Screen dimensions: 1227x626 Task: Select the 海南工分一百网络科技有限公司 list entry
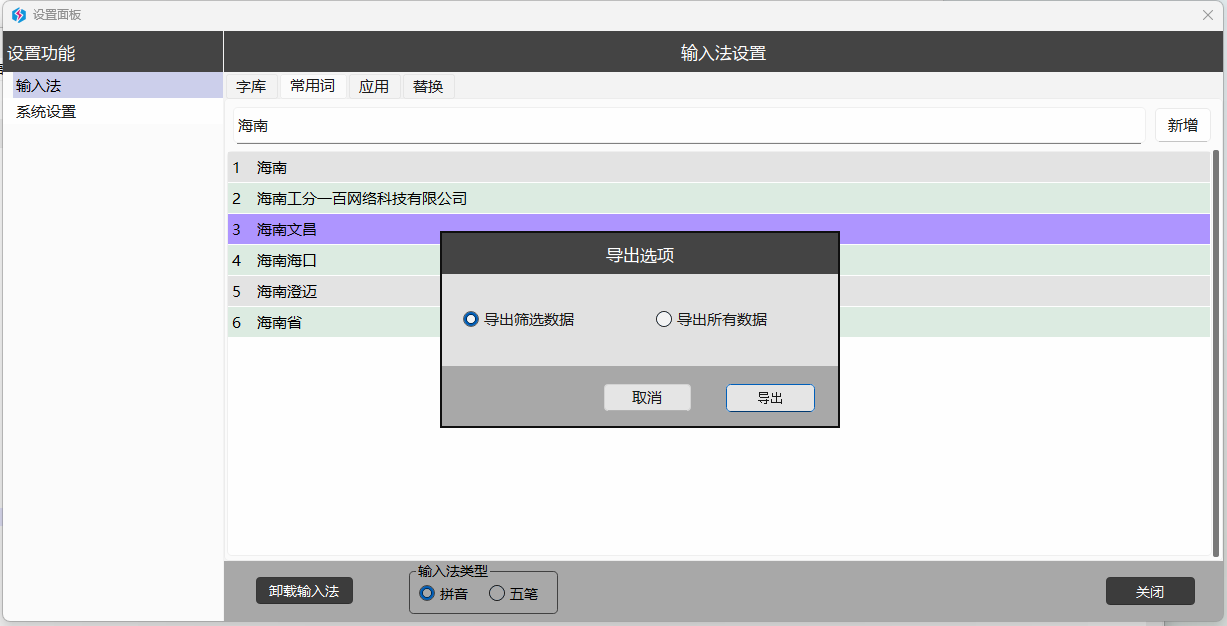362,199
